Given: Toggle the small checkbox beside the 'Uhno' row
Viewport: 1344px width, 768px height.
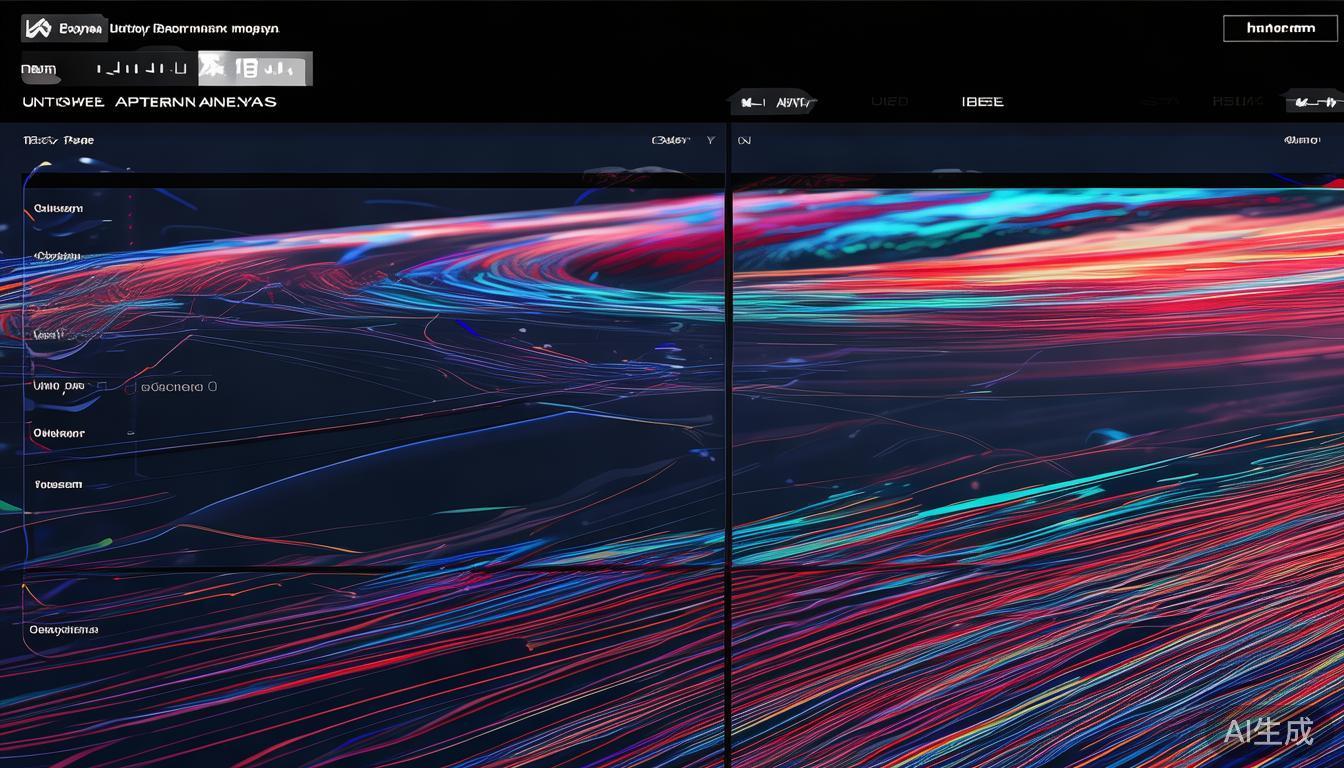Looking at the screenshot, I should pos(102,386).
